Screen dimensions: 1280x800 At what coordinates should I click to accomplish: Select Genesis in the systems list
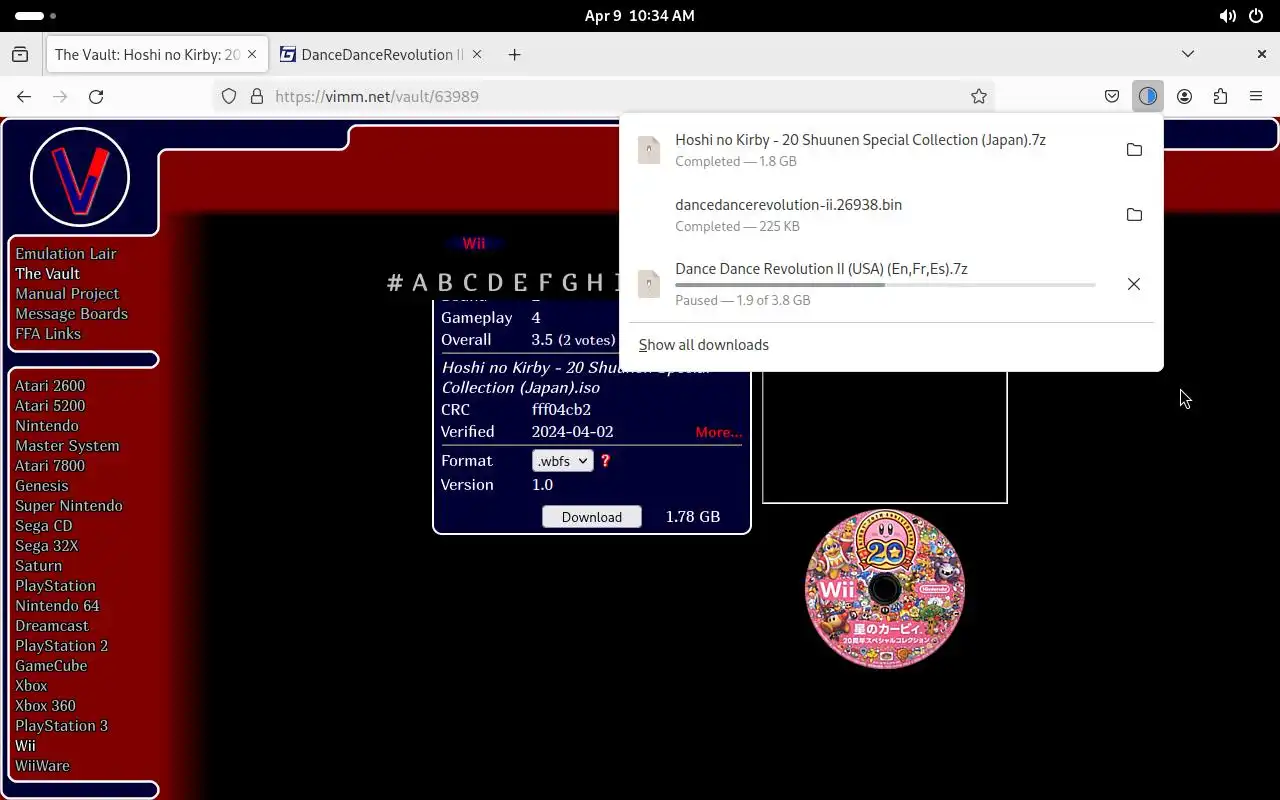coord(42,486)
